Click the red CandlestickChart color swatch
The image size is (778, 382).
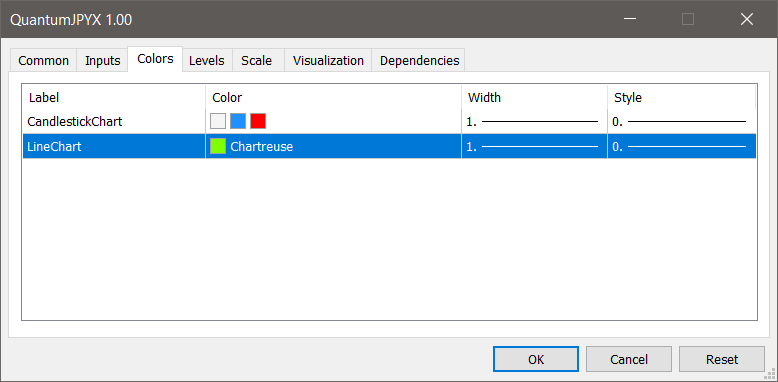[258, 121]
